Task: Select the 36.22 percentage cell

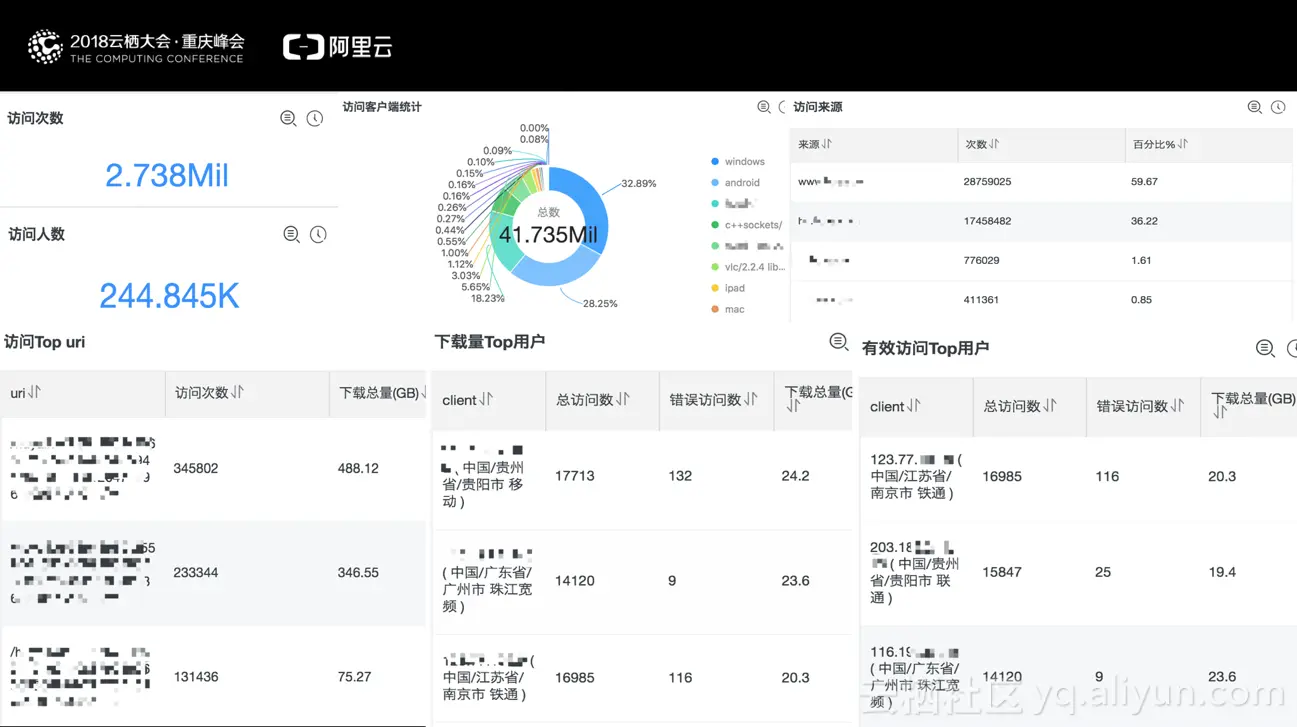Action: tap(1144, 221)
